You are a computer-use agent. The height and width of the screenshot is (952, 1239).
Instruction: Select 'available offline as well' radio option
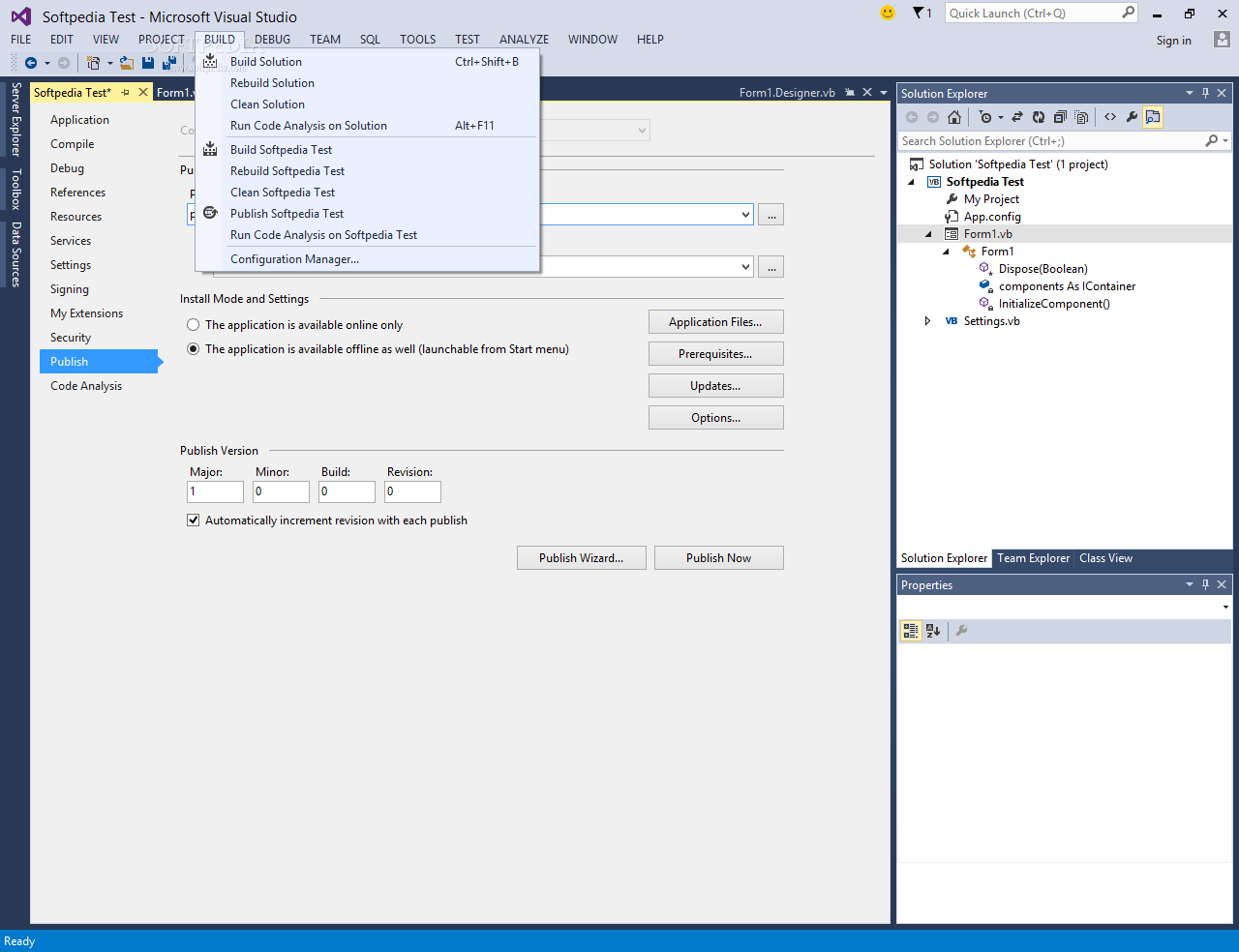tap(194, 349)
